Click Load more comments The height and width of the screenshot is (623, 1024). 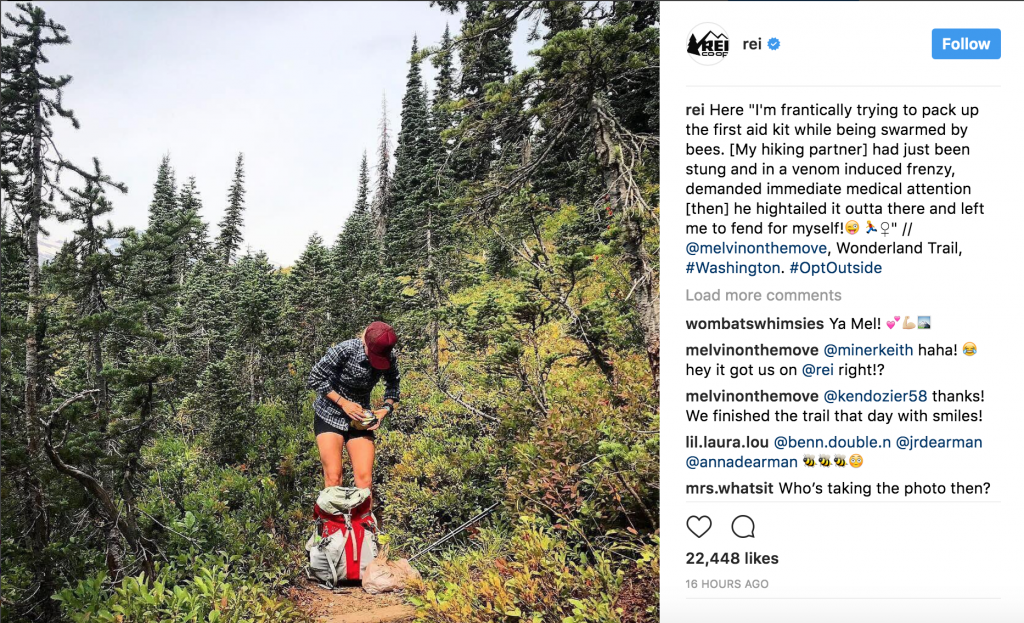(x=763, y=295)
